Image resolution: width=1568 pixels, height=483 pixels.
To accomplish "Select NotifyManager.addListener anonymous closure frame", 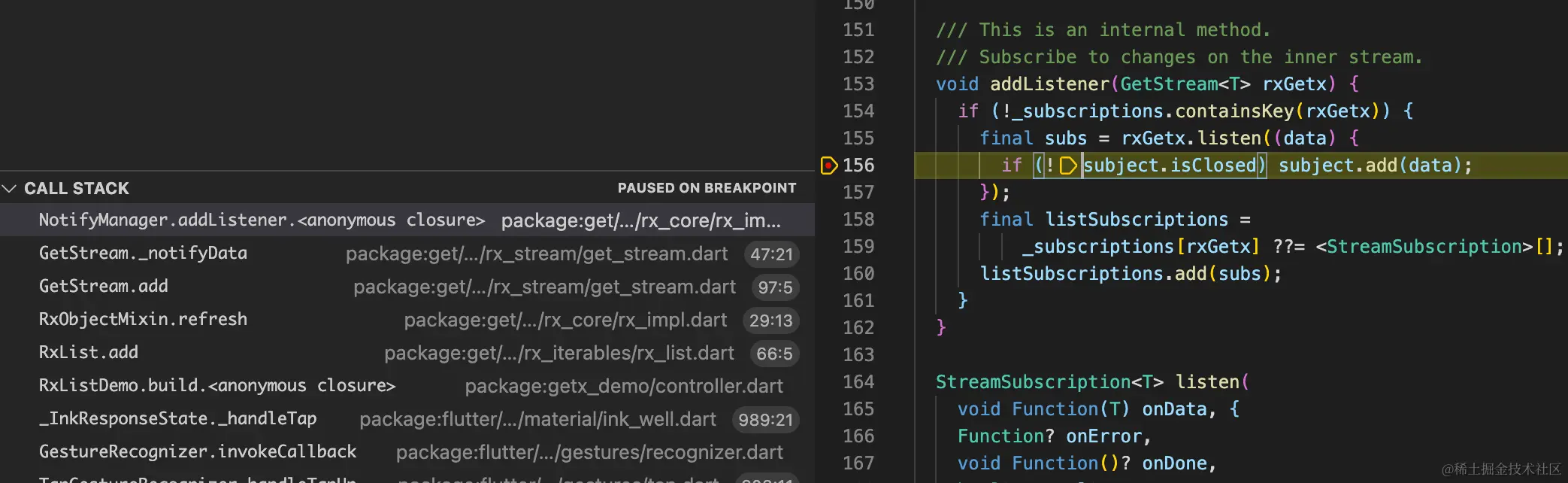I will [407, 220].
